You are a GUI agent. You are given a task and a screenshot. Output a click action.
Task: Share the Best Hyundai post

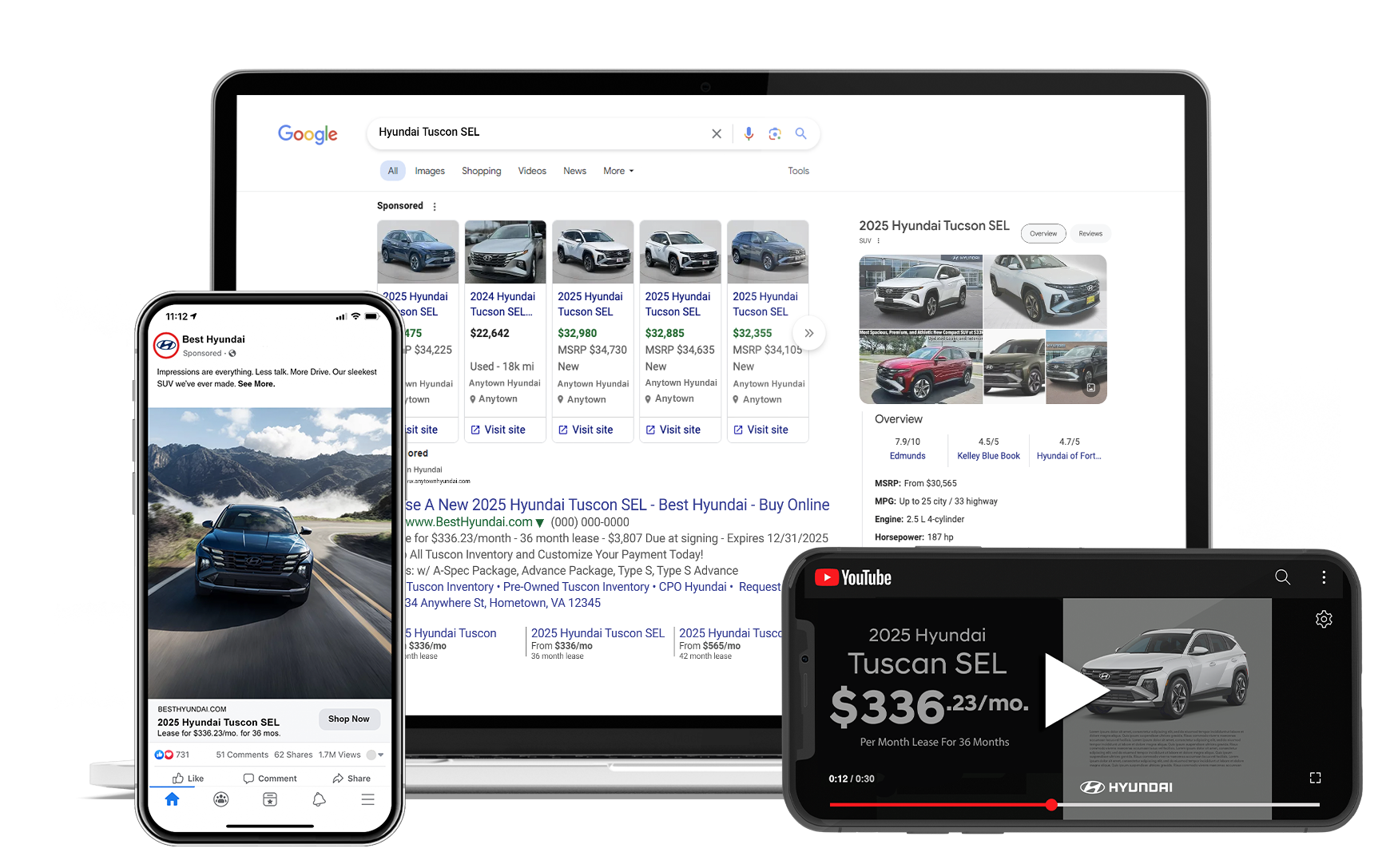click(351, 779)
